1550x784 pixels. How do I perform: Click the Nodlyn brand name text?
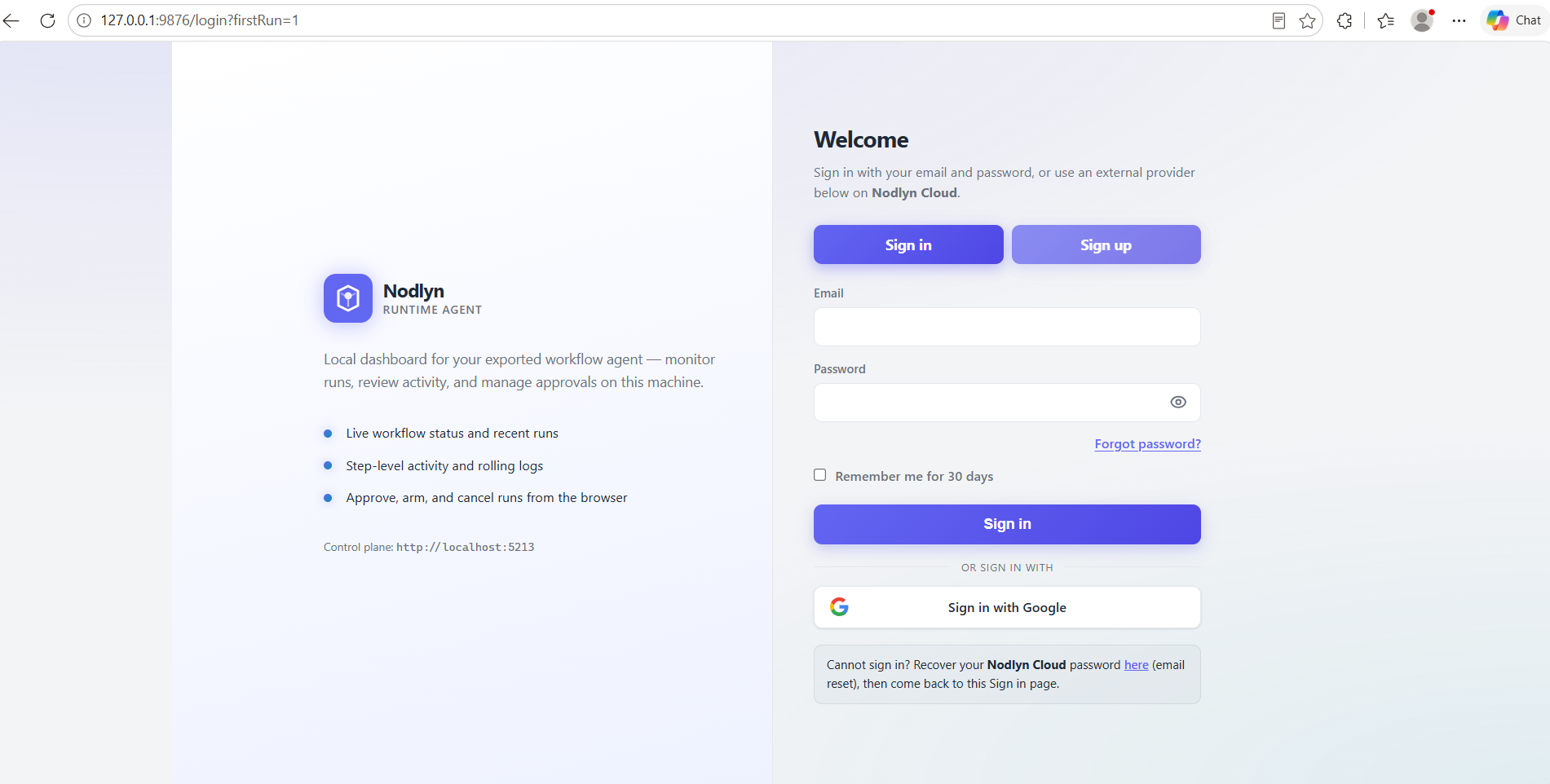coord(413,291)
